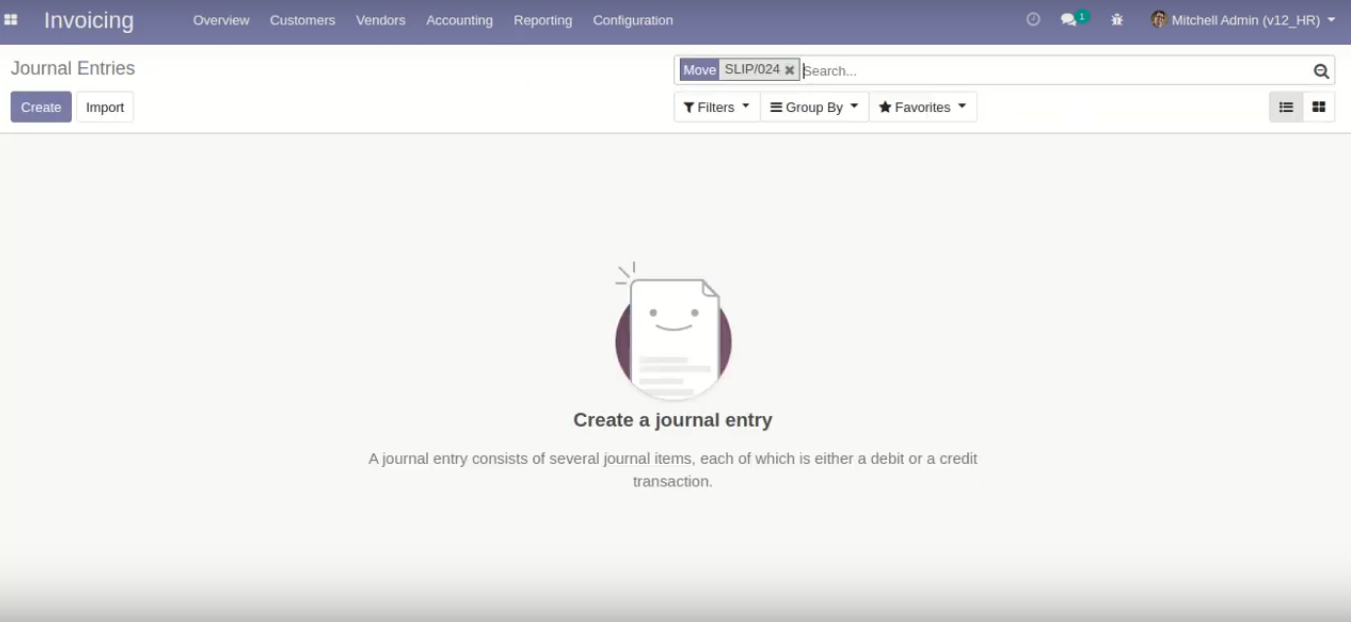1351x622 pixels.
Task: Focus the Search input field
Action: coord(1055,71)
